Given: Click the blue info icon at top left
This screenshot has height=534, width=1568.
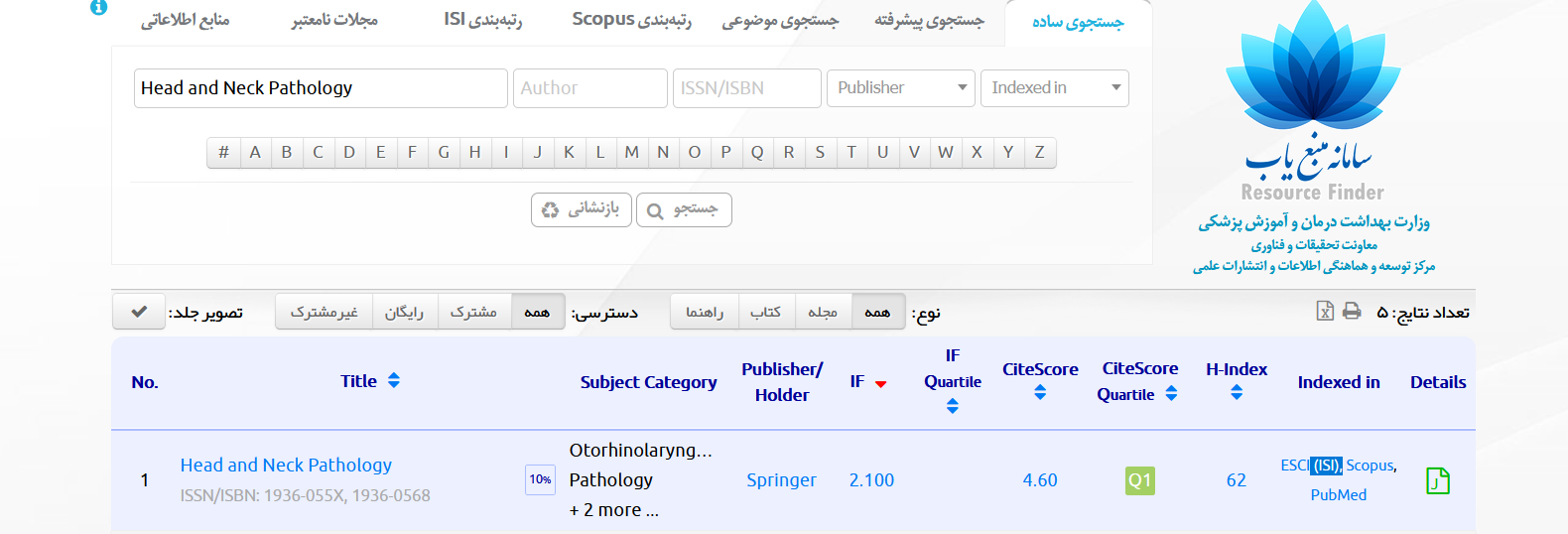Looking at the screenshot, I should click(98, 7).
